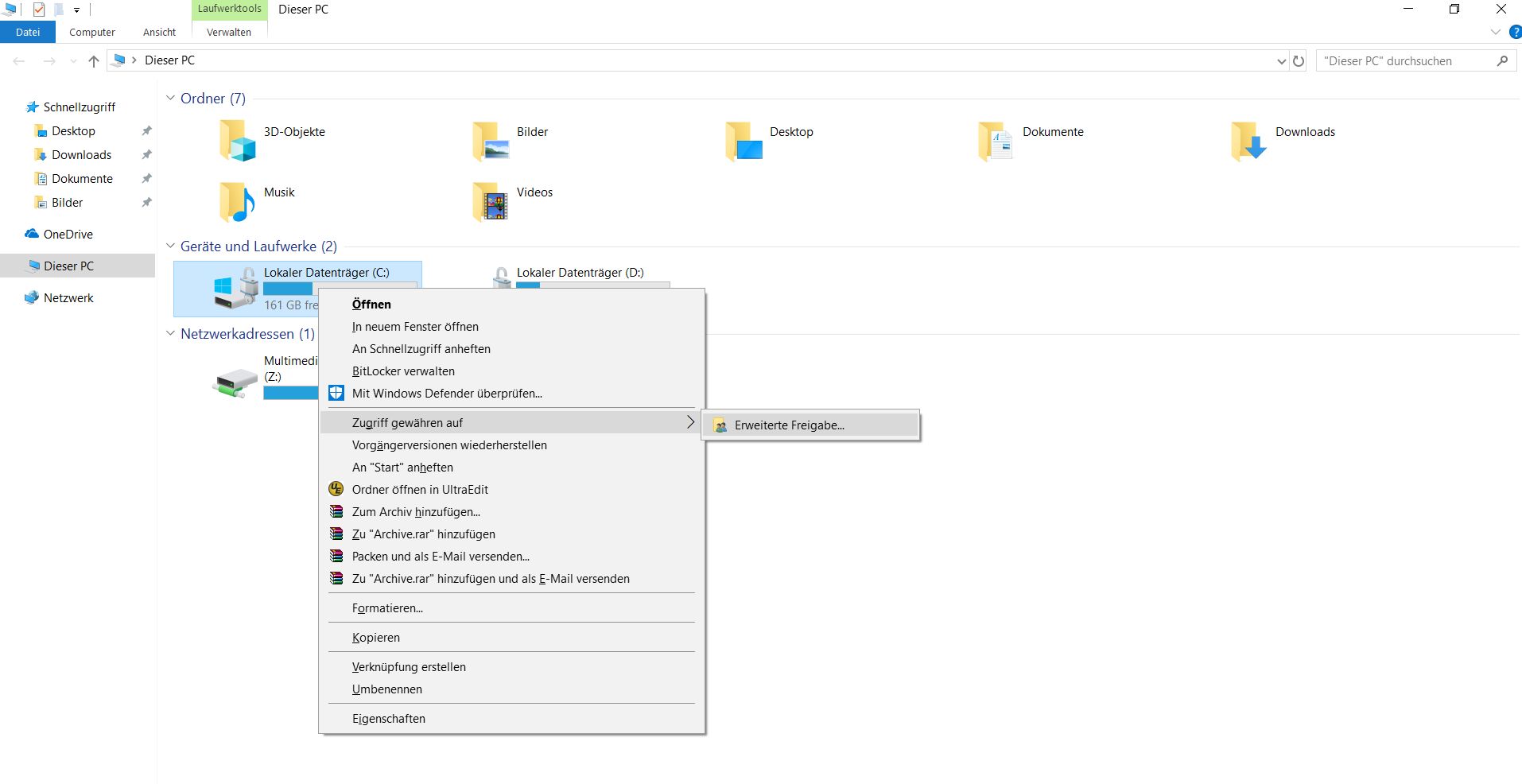The width and height of the screenshot is (1522, 784).
Task: Click the refresh button in address bar
Action: coord(1299,60)
